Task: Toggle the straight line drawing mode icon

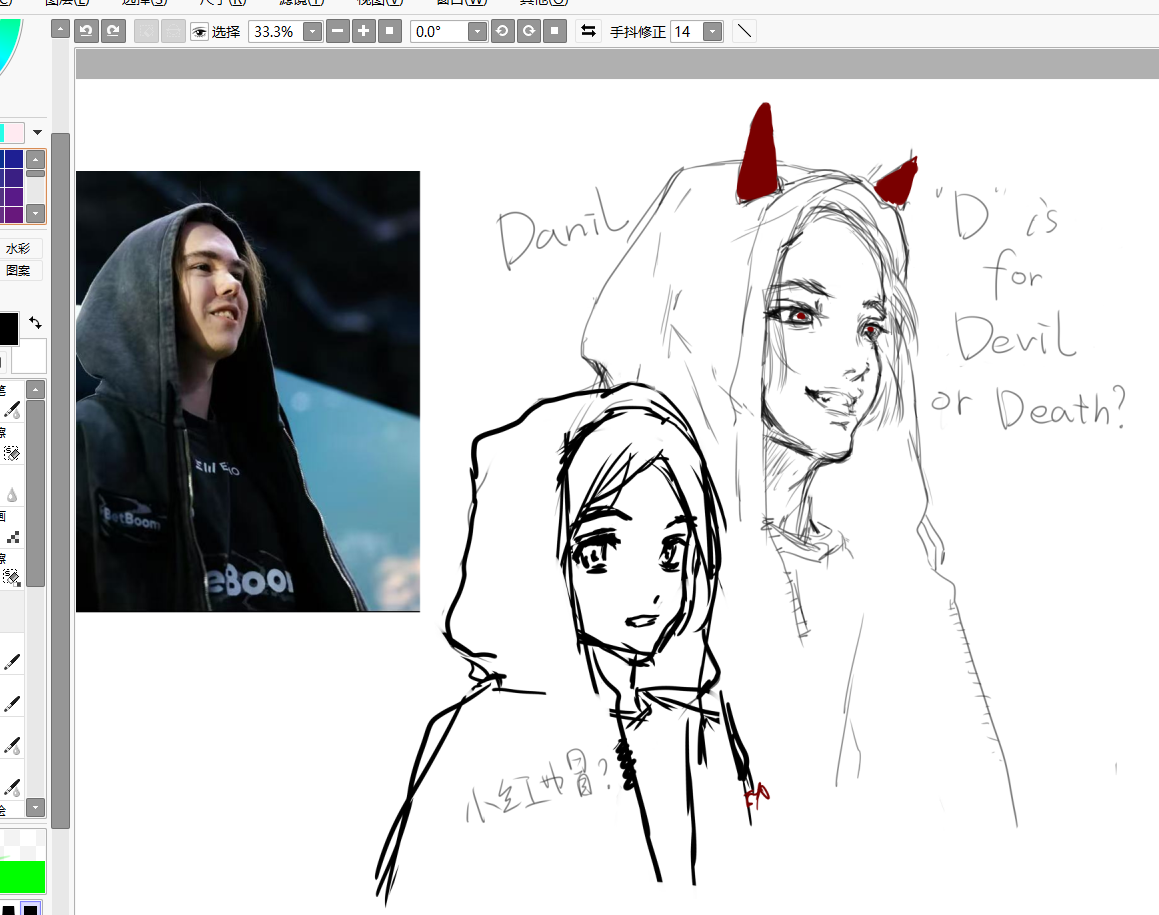Action: point(744,31)
